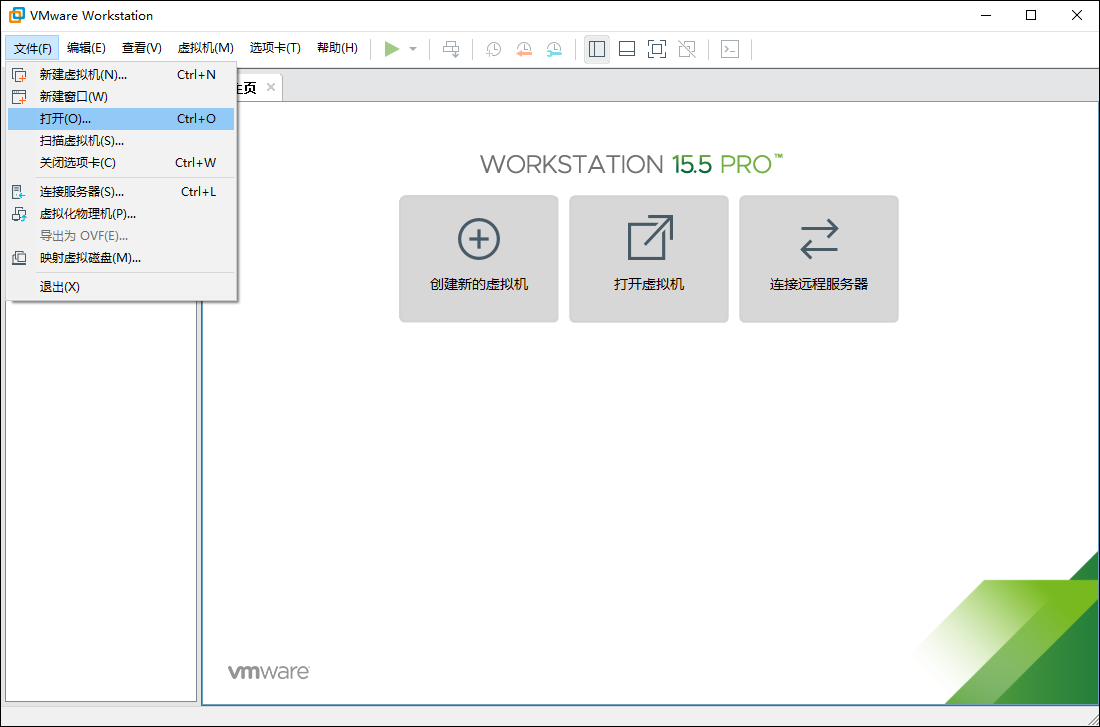Click the green power-on play icon
This screenshot has width=1100, height=727.
coord(391,49)
